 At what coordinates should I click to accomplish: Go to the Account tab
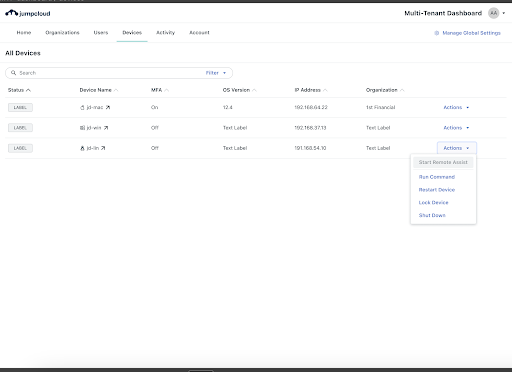coord(199,33)
